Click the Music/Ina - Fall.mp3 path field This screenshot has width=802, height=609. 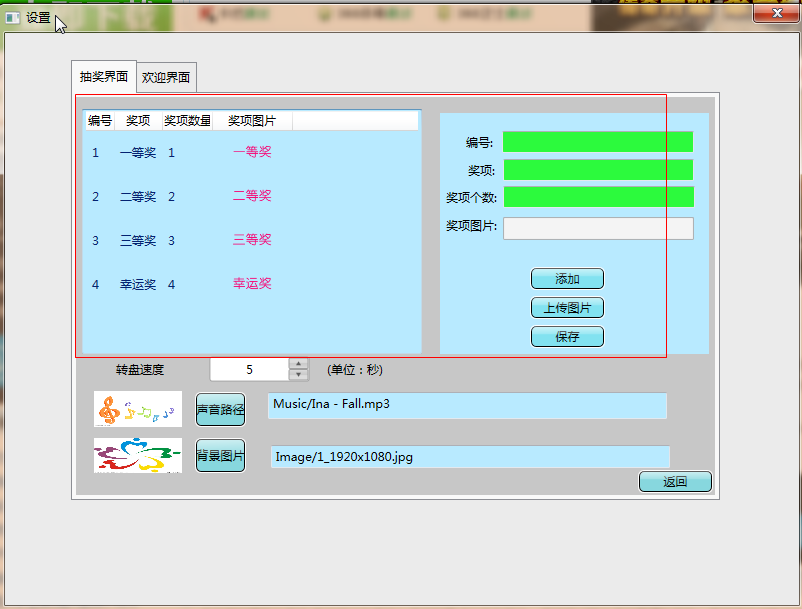pyautogui.click(x=467, y=405)
